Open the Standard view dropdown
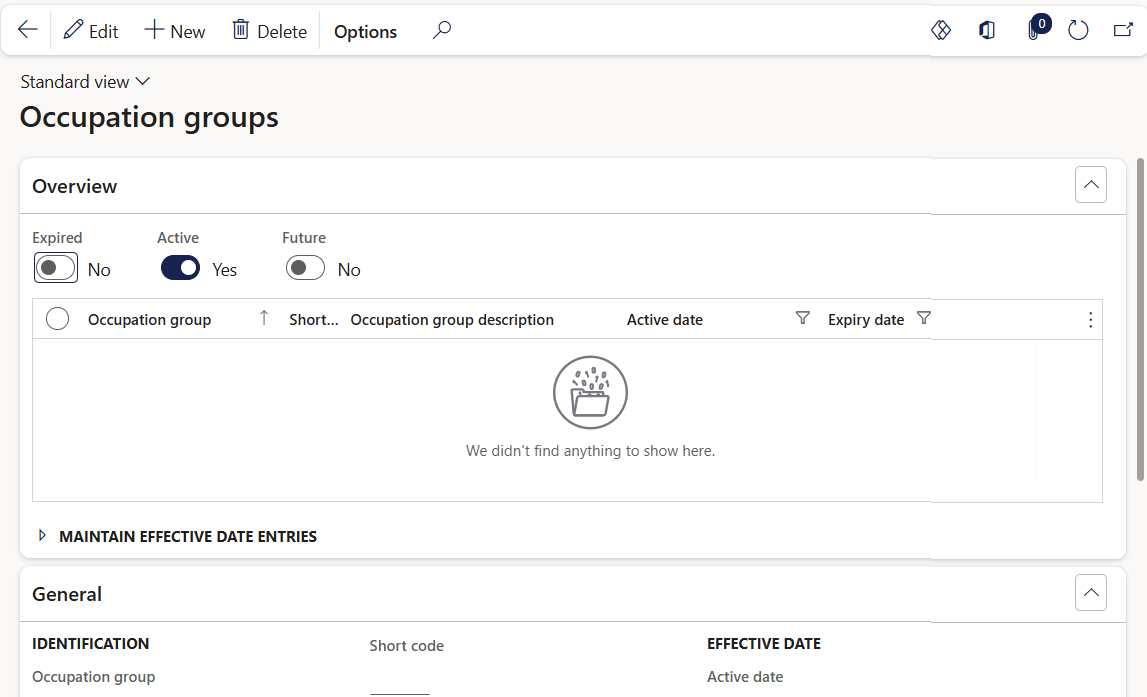The height and width of the screenshot is (697, 1147). tap(85, 82)
